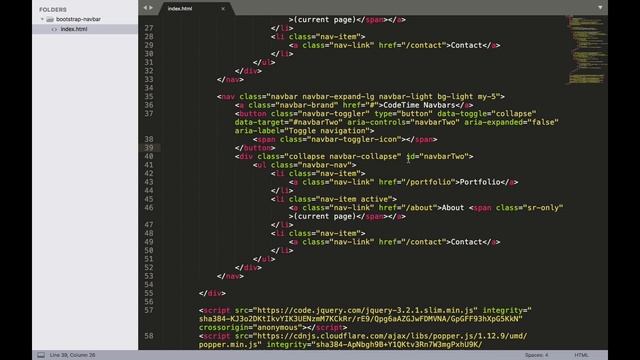Click "#navbarTwo" data-target value
Viewport: 640px width, 360px height.
316,122
